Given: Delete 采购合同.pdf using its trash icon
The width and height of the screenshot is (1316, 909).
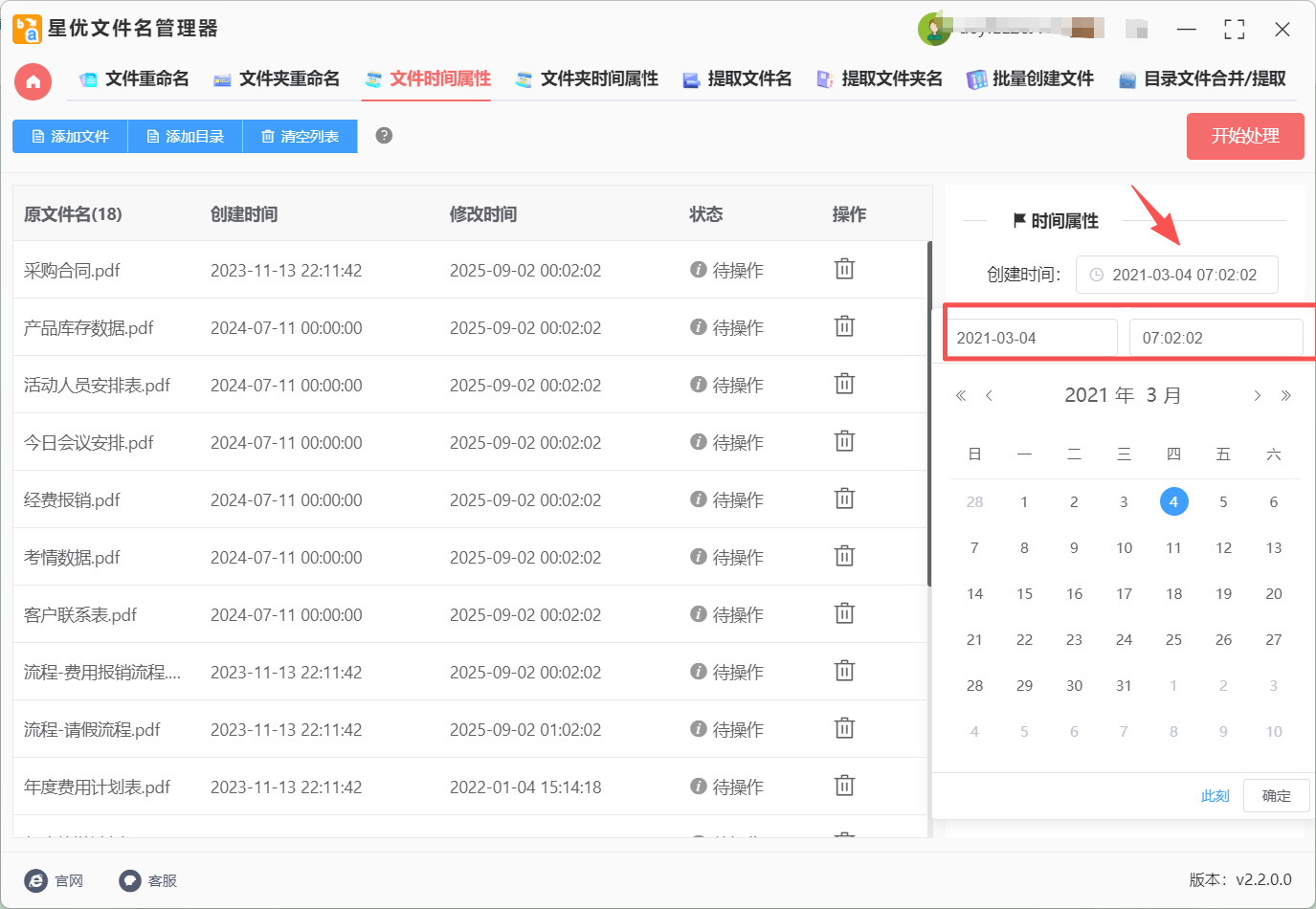Looking at the screenshot, I should [844, 270].
